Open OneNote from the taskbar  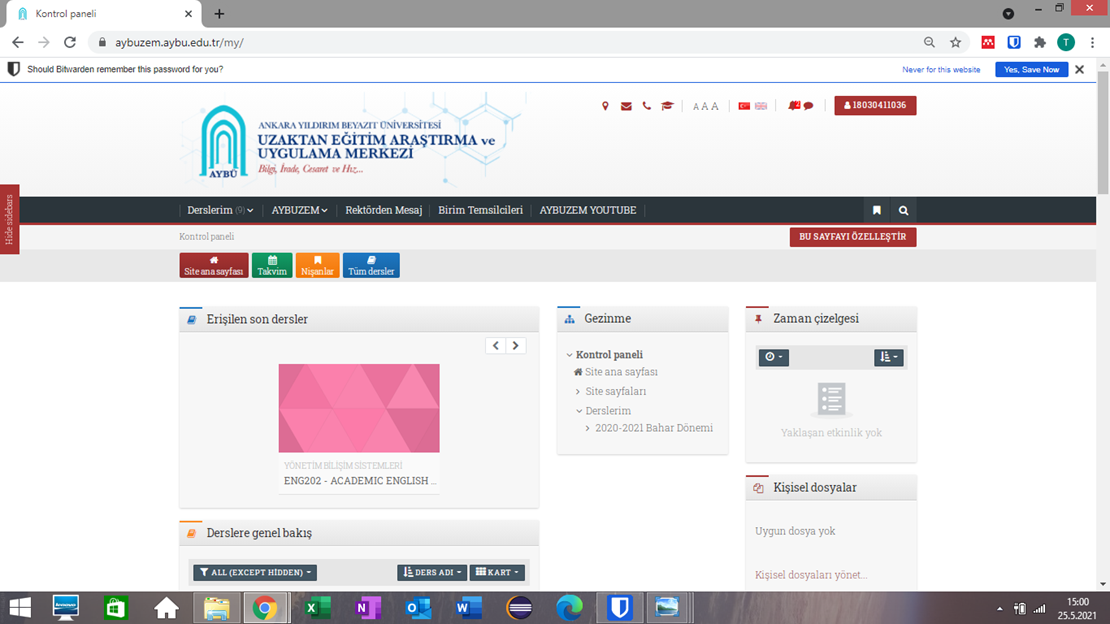tap(367, 608)
